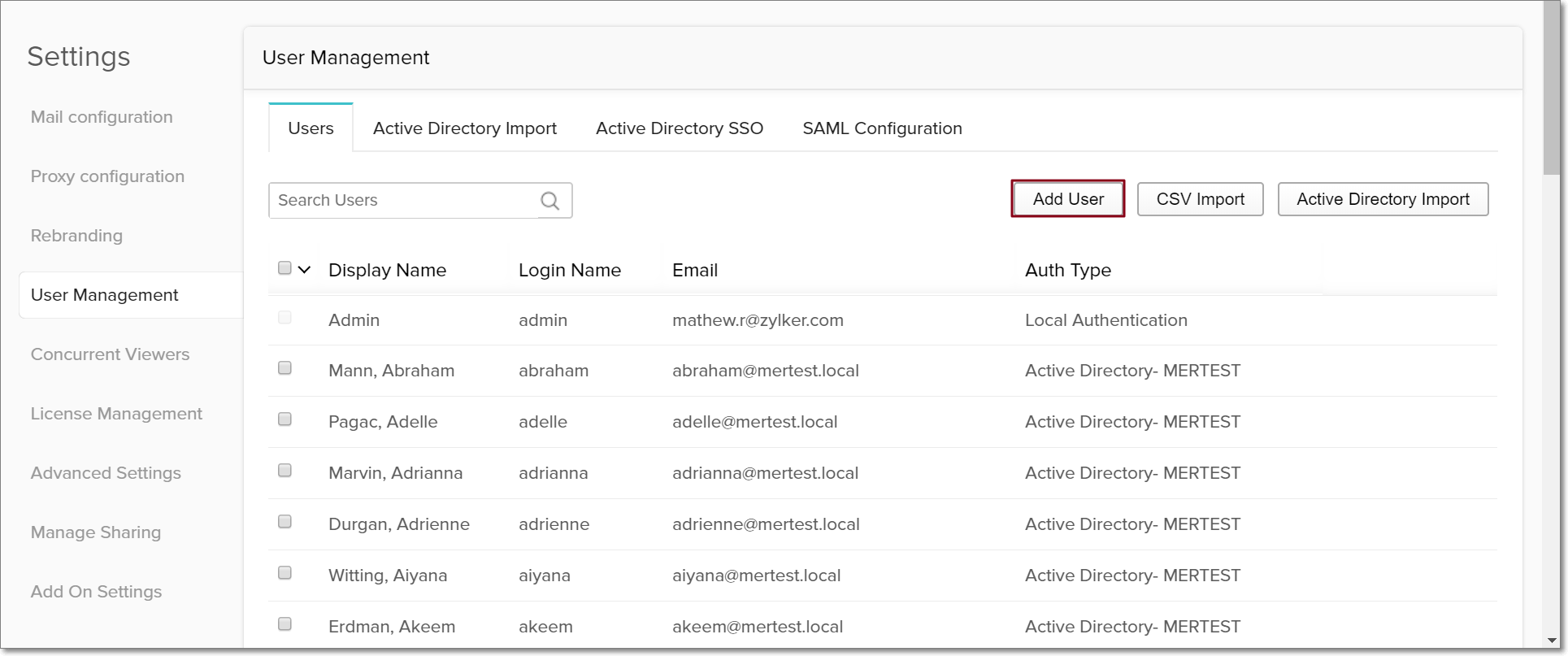The height and width of the screenshot is (656, 1568).
Task: Select the Durgan, Adrienne row checkbox
Action: point(284,522)
